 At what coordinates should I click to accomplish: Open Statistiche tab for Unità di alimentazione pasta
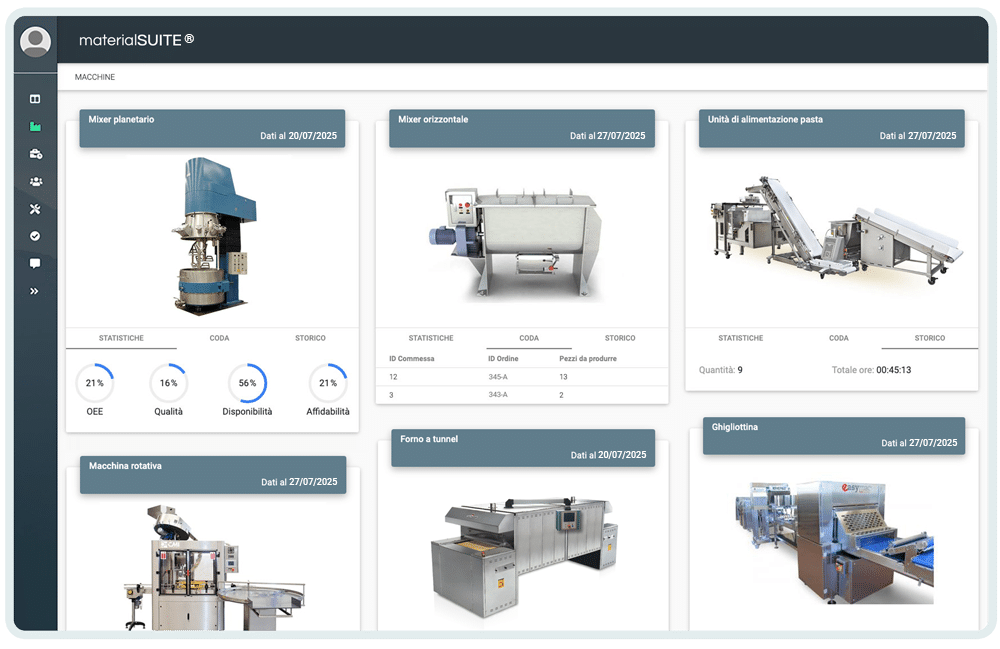(x=741, y=338)
